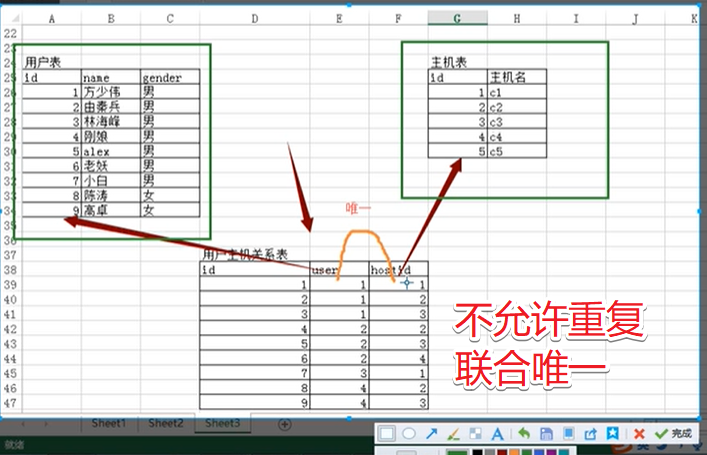This screenshot has height=455, width=707.
Task: Open the Sheet2 tab
Action: point(166,423)
